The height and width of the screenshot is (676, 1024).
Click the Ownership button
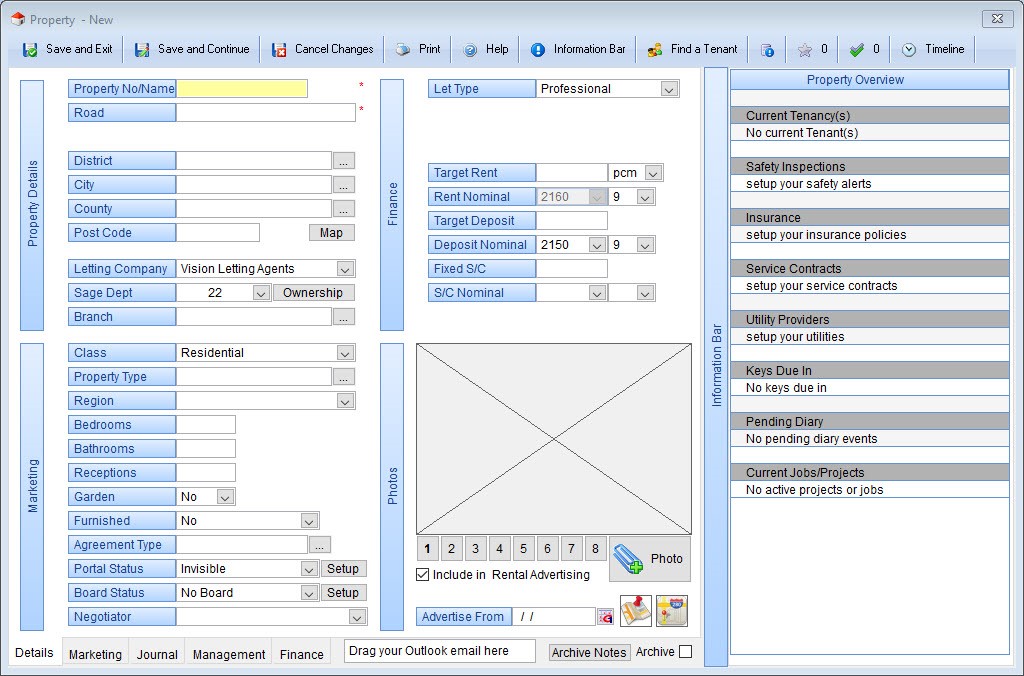click(313, 293)
